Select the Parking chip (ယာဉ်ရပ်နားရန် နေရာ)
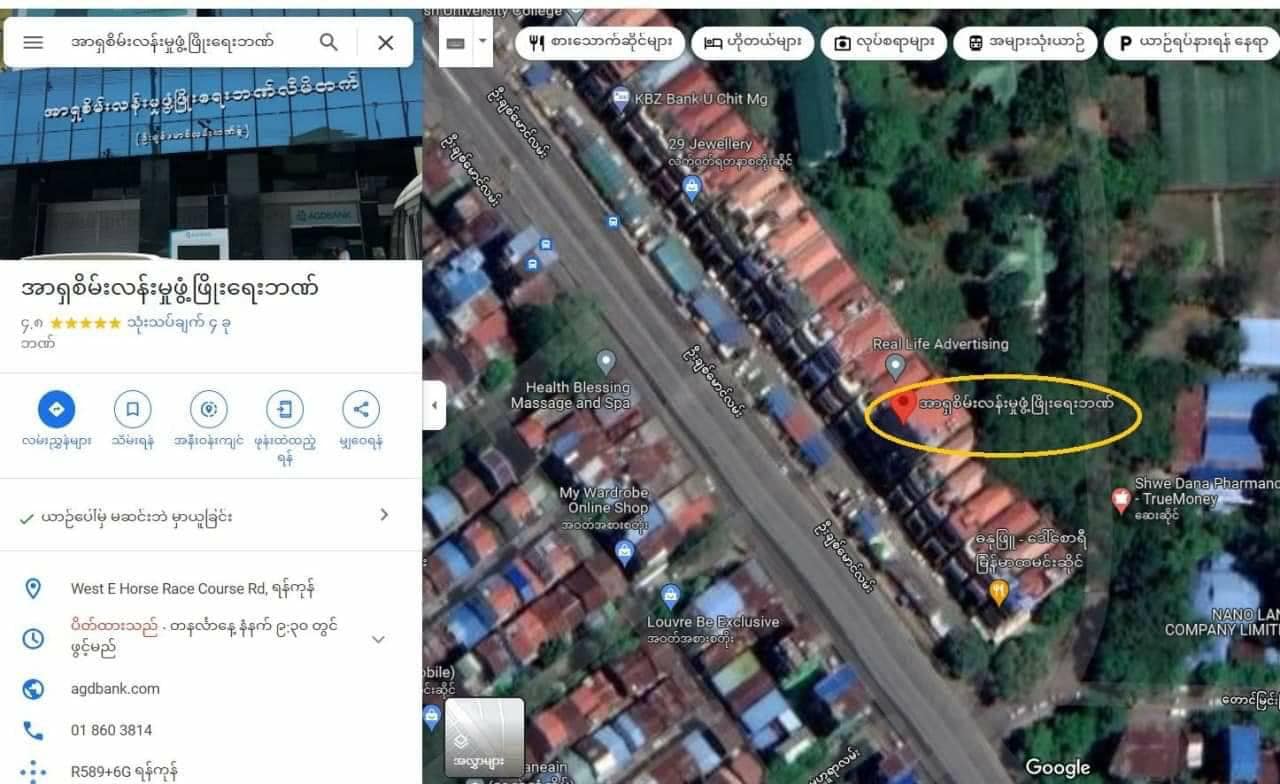 (1192, 43)
